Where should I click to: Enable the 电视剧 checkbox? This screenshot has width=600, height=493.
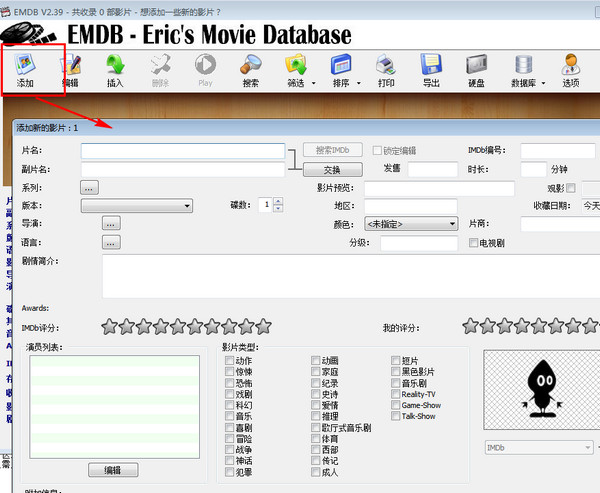(x=473, y=243)
